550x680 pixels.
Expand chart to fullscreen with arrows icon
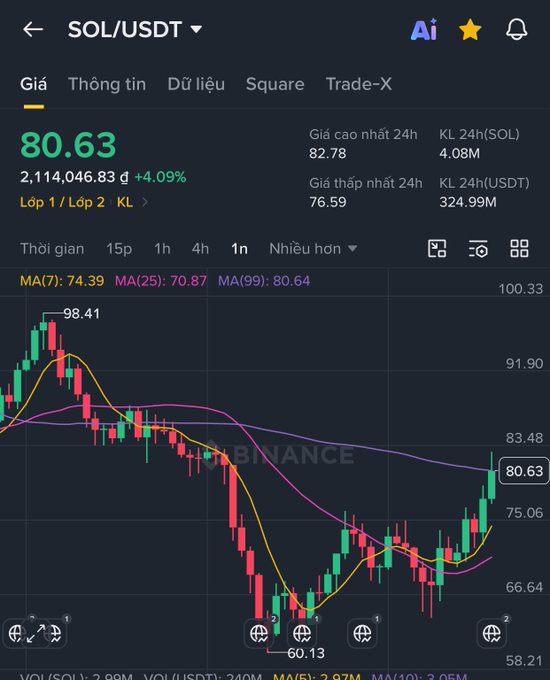36,634
